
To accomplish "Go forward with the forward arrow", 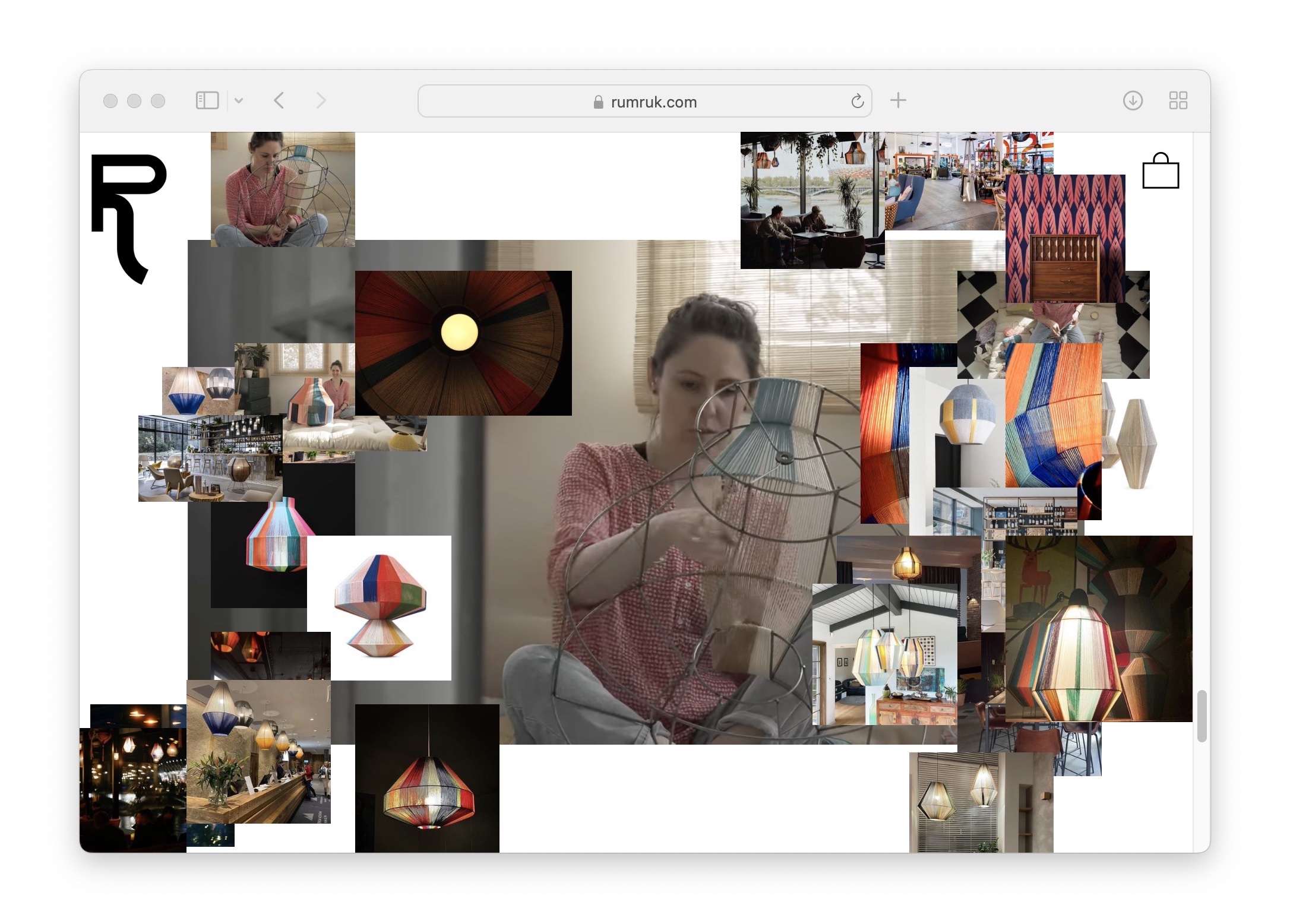I will tap(321, 100).
